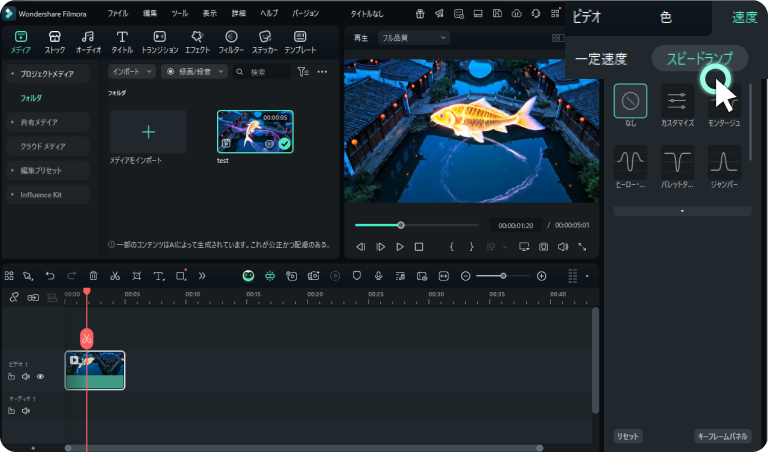
Task: Open the ツール menu
Action: [x=179, y=14]
